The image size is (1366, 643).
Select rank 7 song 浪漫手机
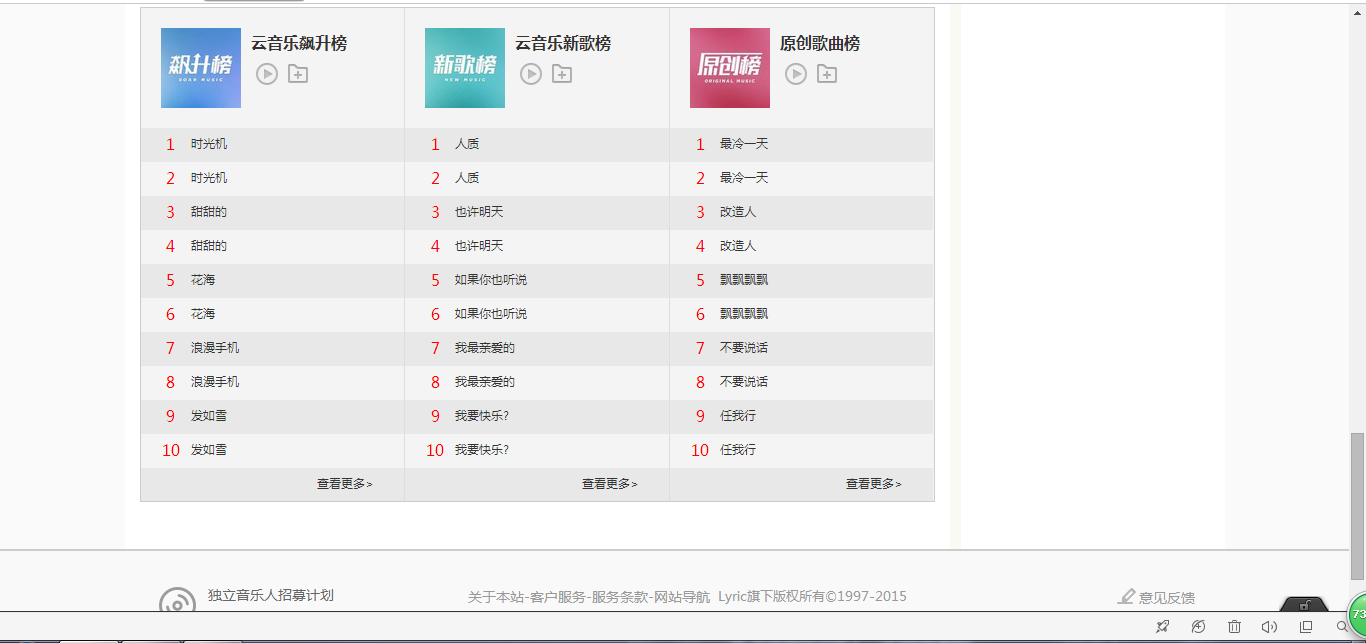tap(215, 348)
